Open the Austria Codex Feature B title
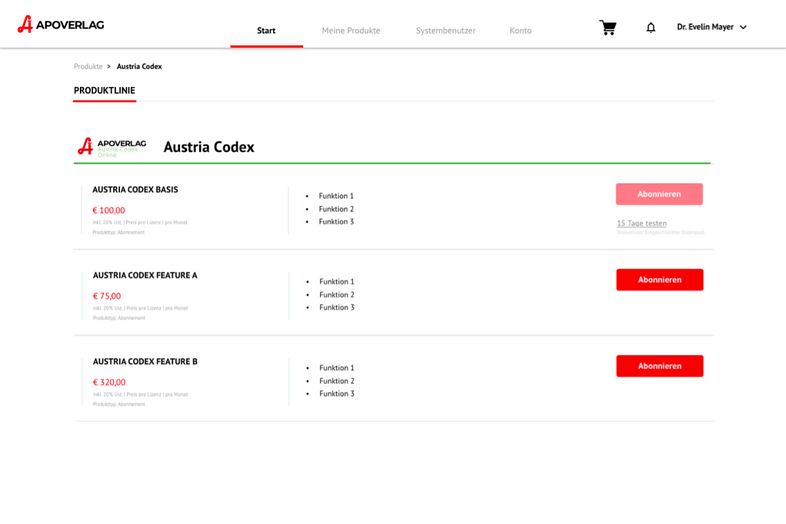The image size is (786, 524). click(145, 362)
